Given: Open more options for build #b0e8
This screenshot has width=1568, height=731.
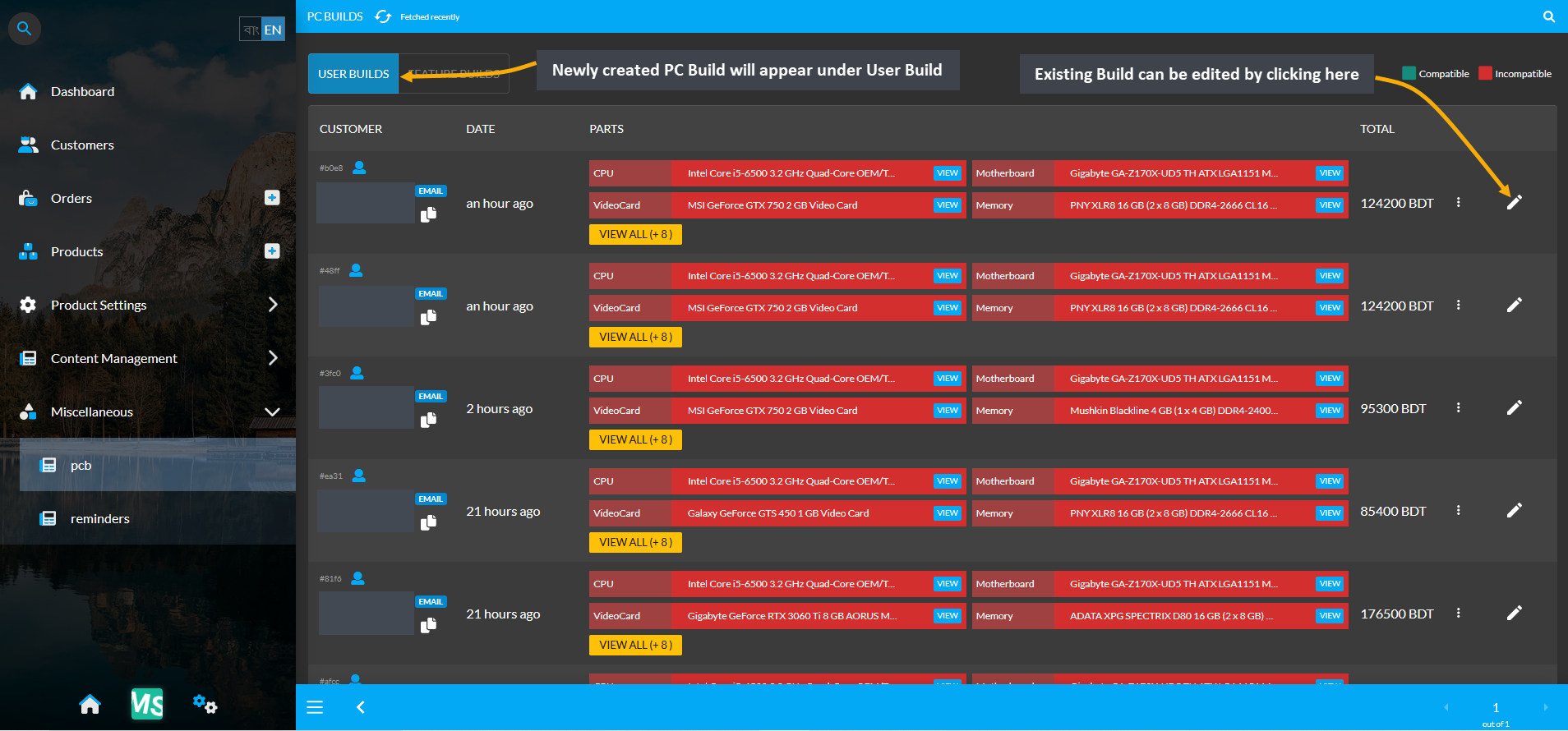Looking at the screenshot, I should click(1459, 202).
